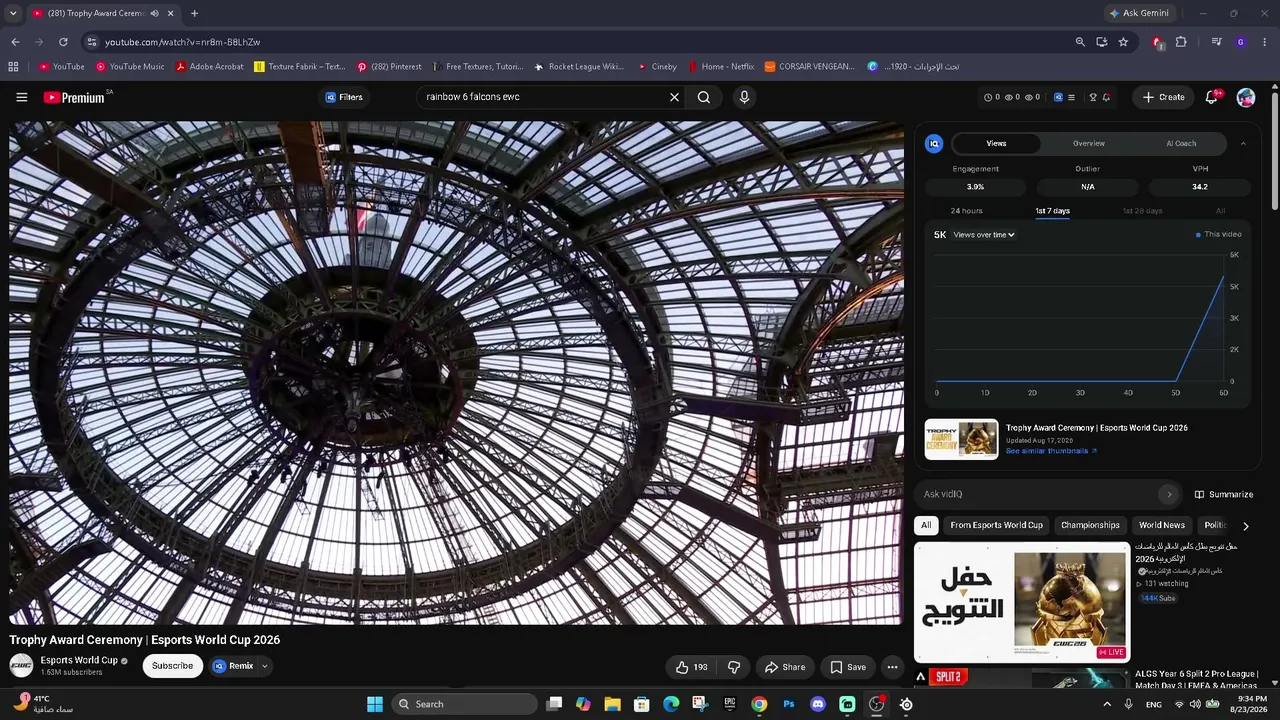Click the vidIQ logo in stats panel
This screenshot has height=720, width=1280.
(x=934, y=143)
